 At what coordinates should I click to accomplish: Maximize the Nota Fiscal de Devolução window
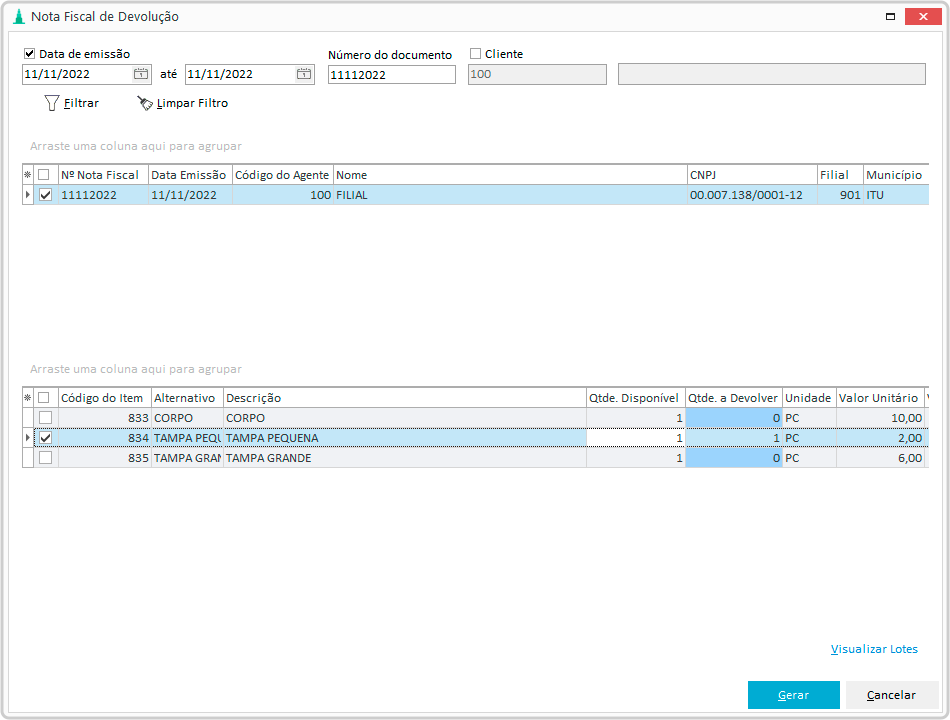[x=889, y=17]
